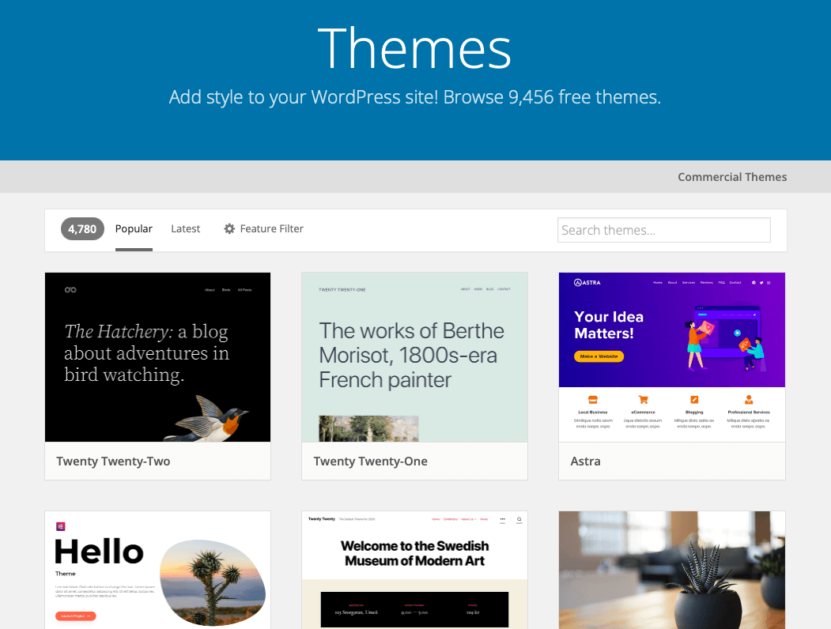Click the 4,780 theme count badge
This screenshot has height=629, width=831.
pos(82,229)
